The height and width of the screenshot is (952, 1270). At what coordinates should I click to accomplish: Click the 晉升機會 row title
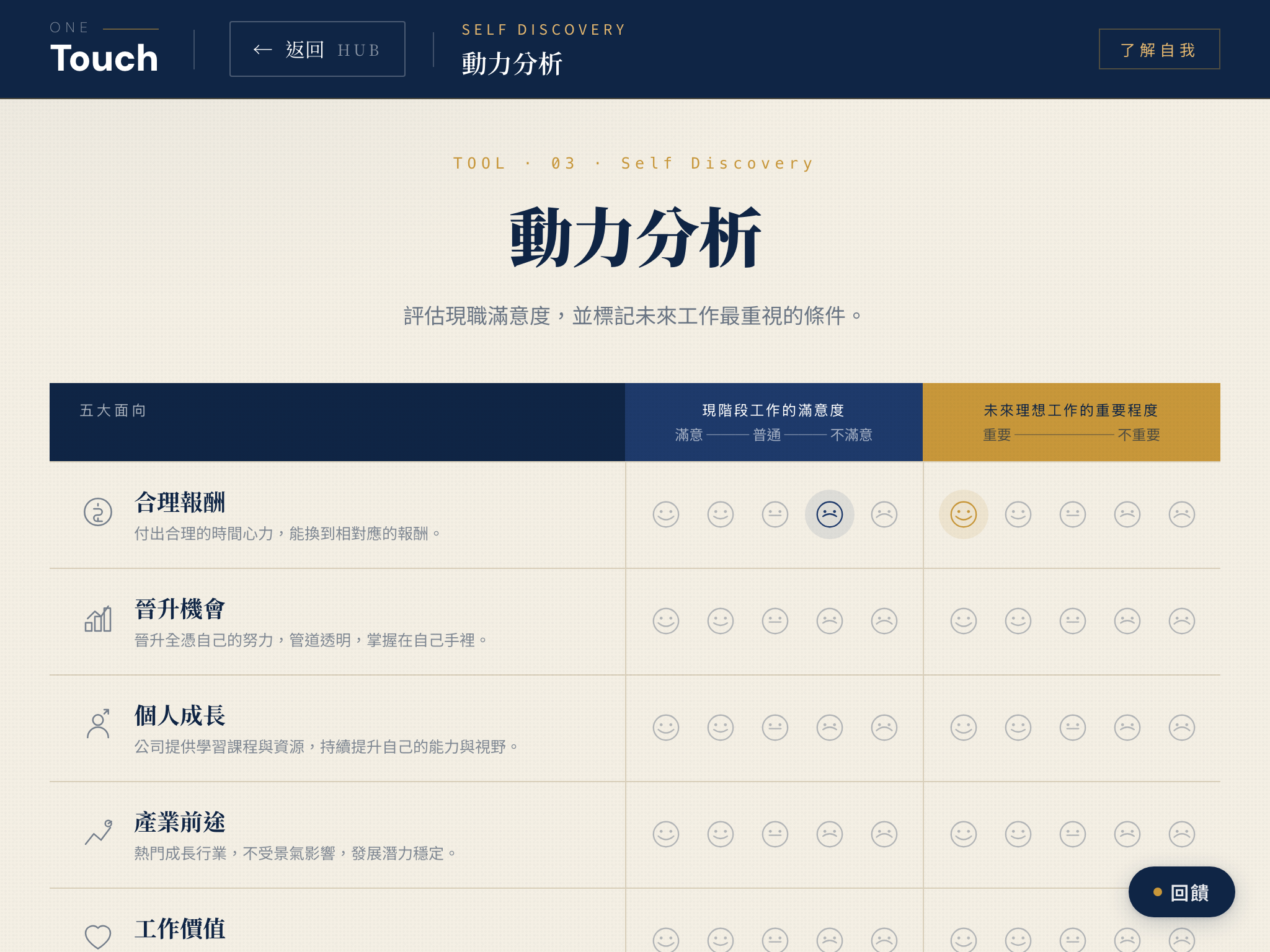[x=180, y=609]
